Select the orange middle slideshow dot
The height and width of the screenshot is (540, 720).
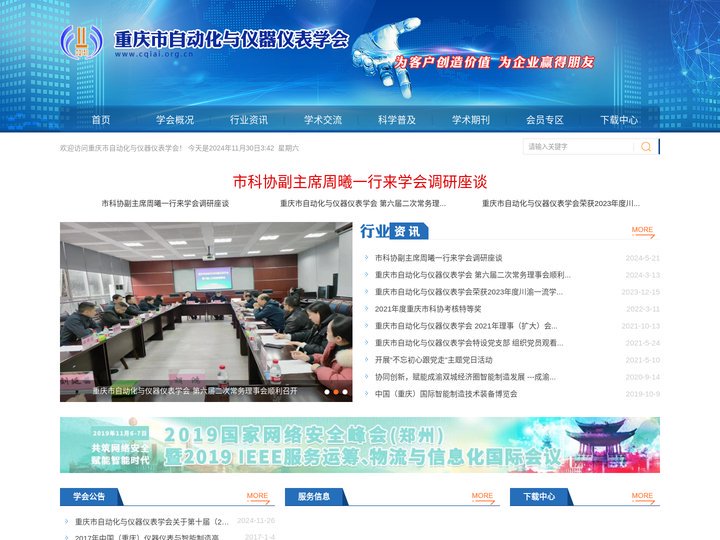pyautogui.click(x=336, y=392)
